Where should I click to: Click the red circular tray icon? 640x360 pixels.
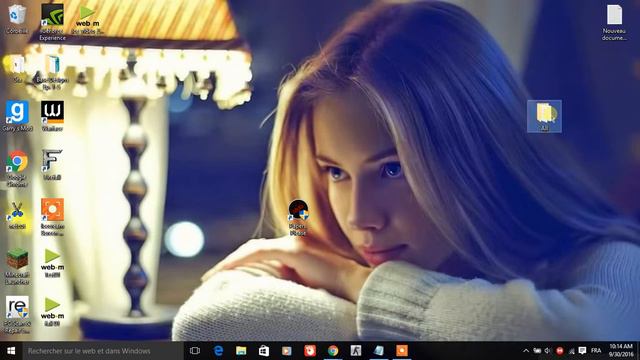(x=560, y=351)
